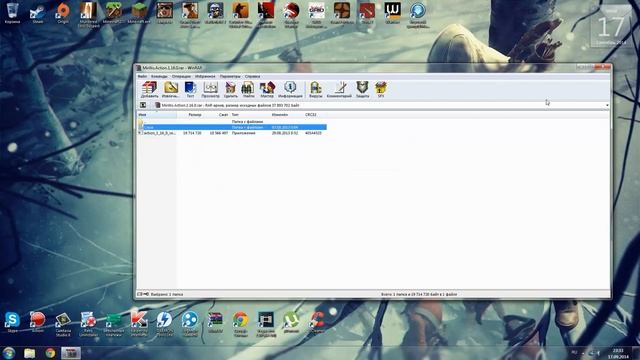The width and height of the screenshot is (640, 360).
Task: Select the highlighted Crack folder row
Action: 232,127
